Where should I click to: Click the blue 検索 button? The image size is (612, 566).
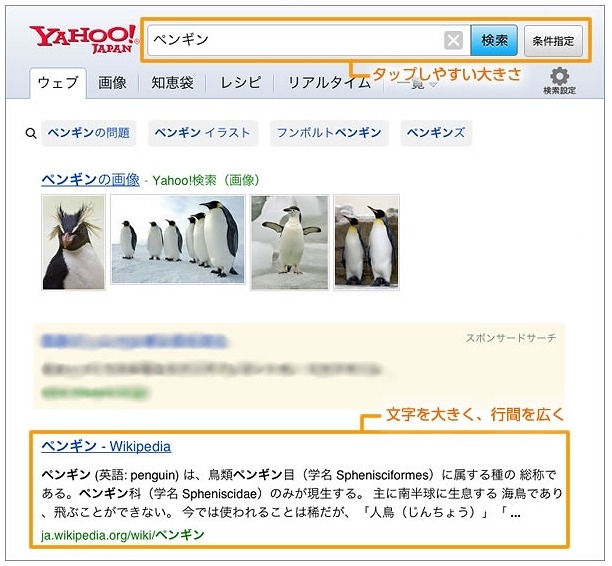pos(494,40)
